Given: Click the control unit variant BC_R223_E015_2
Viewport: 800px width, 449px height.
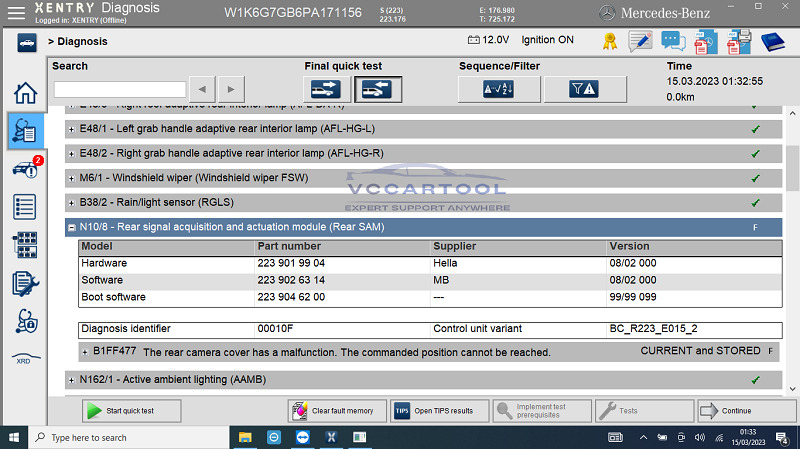Looking at the screenshot, I should 654,329.
